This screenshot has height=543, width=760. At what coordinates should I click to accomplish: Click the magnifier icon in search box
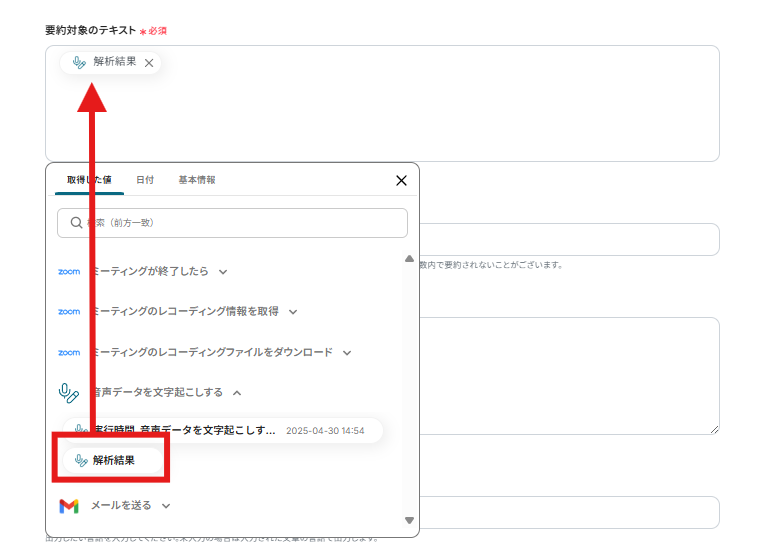coord(76,223)
